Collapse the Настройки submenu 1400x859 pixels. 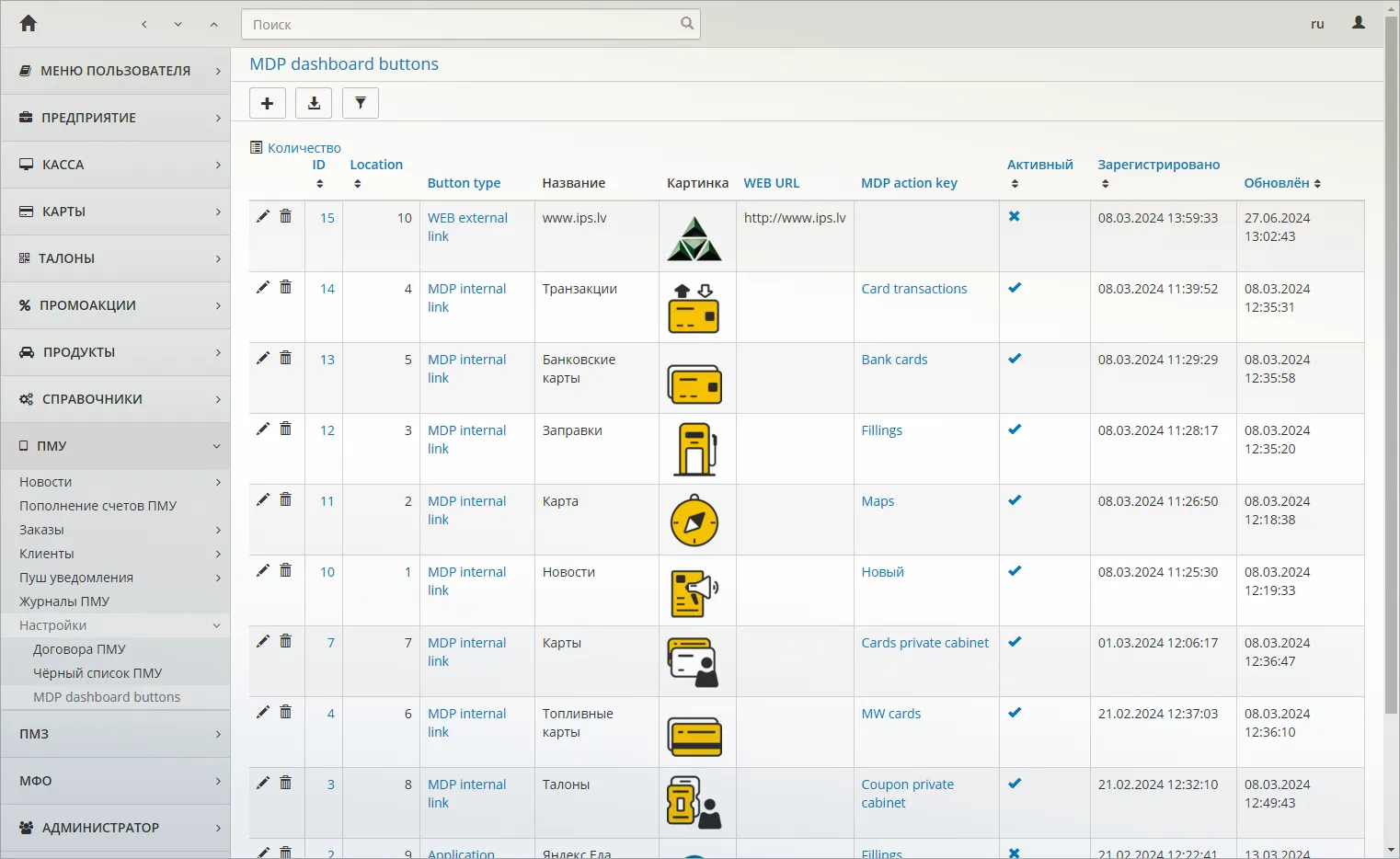(116, 625)
